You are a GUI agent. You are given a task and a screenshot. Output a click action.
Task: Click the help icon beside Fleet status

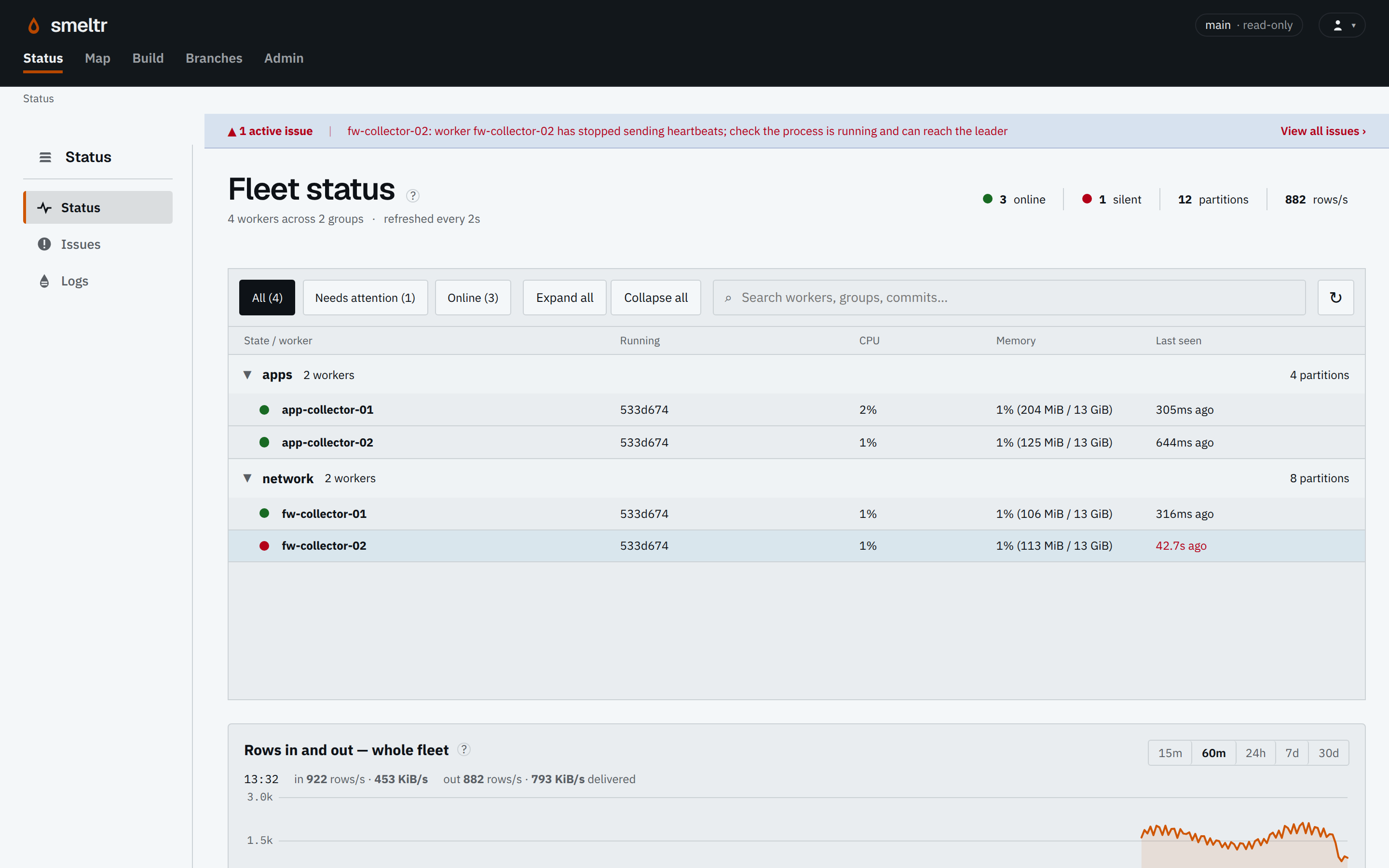point(413,196)
